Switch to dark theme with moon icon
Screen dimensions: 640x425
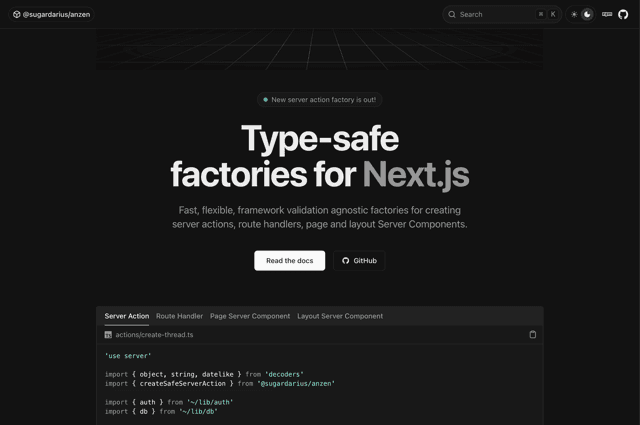587,14
